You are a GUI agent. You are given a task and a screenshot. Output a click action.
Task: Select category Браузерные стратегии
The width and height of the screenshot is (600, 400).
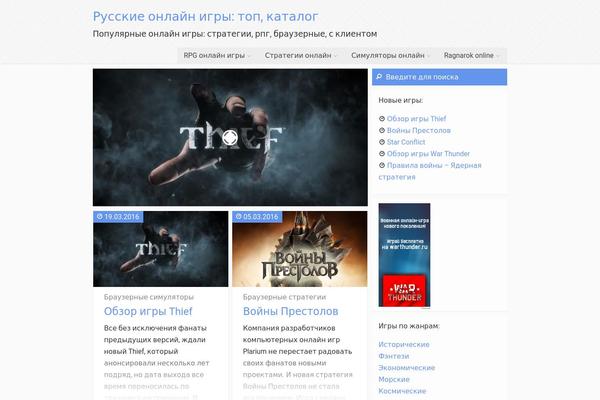[284, 297]
